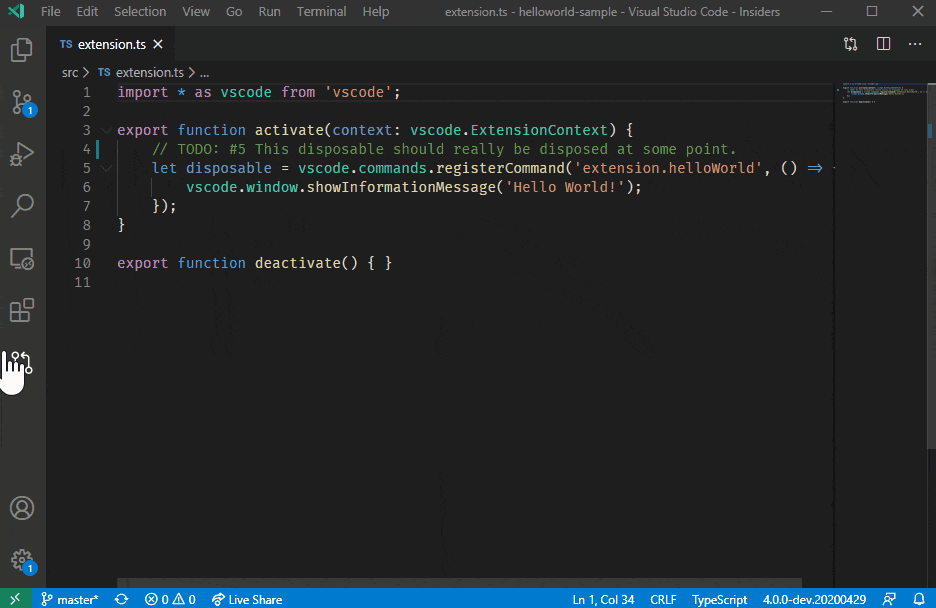
Task: Start a Live Share session
Action: pyautogui.click(x=246, y=598)
